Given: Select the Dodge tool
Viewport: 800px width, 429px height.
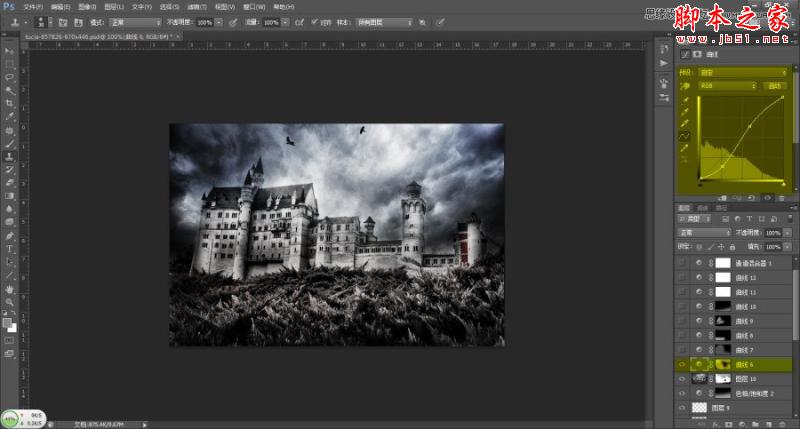Looking at the screenshot, I should 9,222.
